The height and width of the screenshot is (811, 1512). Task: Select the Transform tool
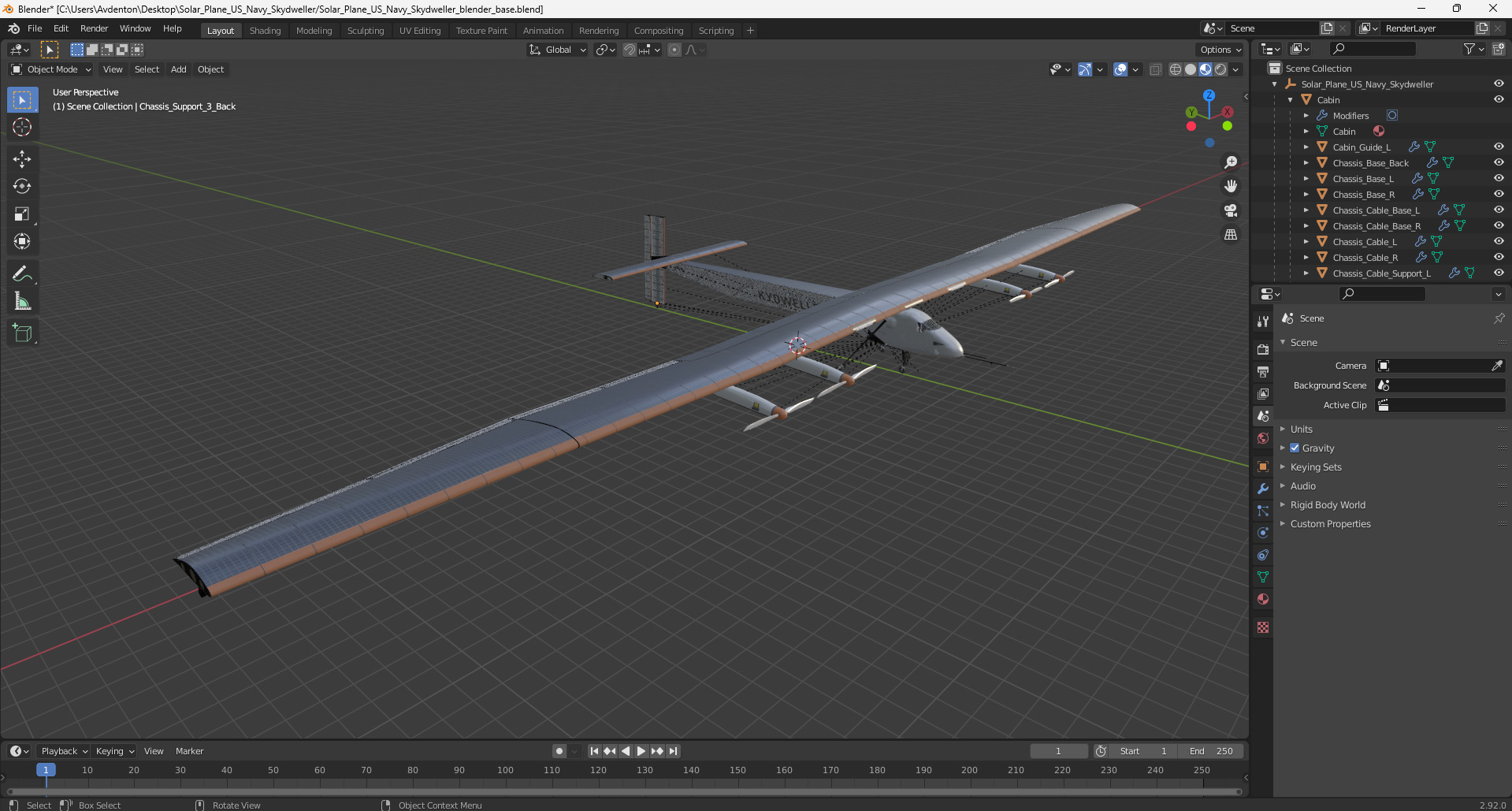pyautogui.click(x=22, y=241)
